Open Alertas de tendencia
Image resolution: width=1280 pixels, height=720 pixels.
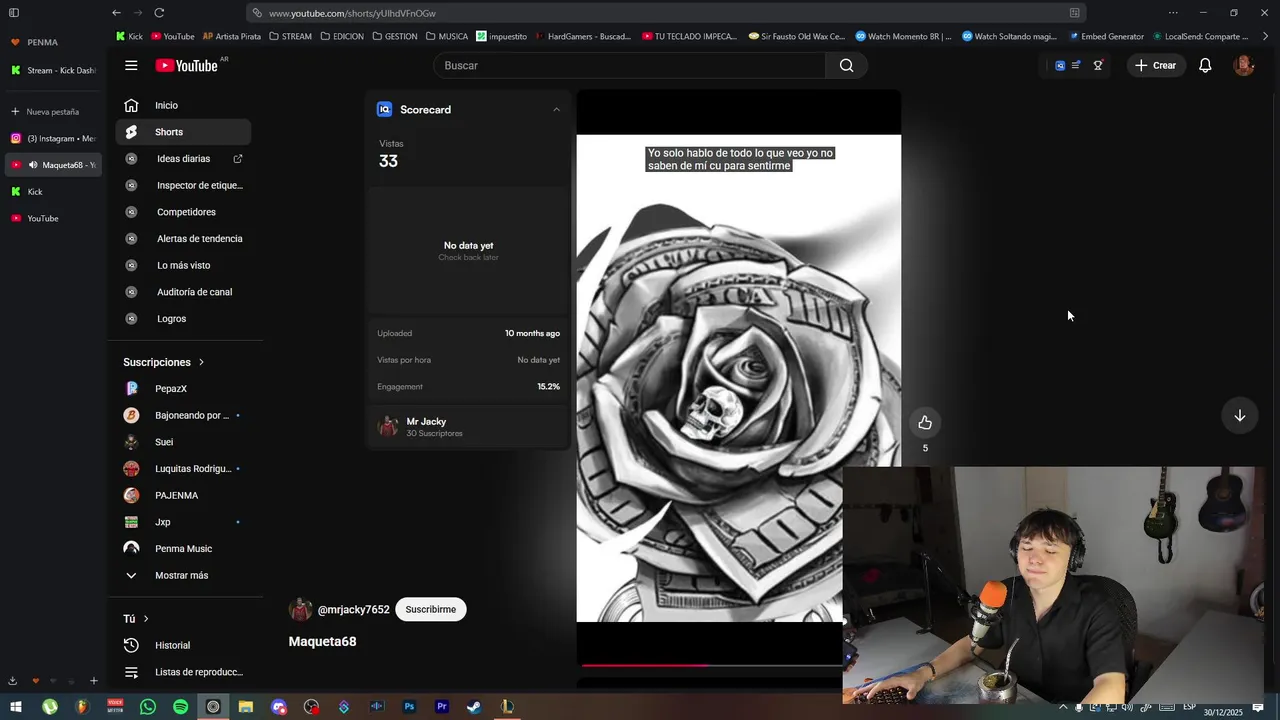pyautogui.click(x=183, y=239)
